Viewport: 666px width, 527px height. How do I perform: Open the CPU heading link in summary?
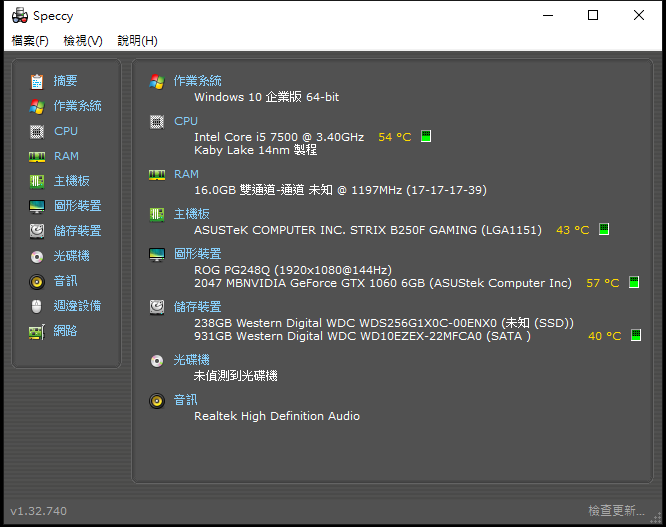click(186, 121)
